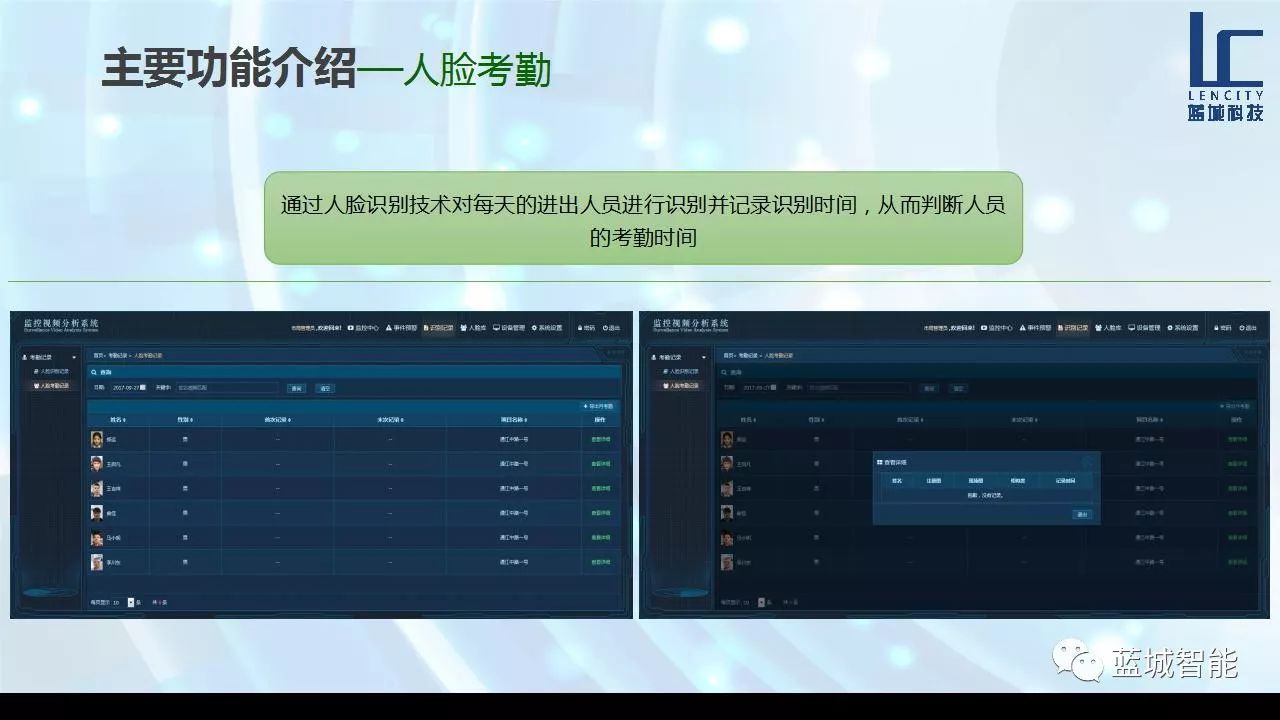Click 导出月考勤 export in the left screenshot
This screenshot has width=1280, height=720.
tap(600, 407)
